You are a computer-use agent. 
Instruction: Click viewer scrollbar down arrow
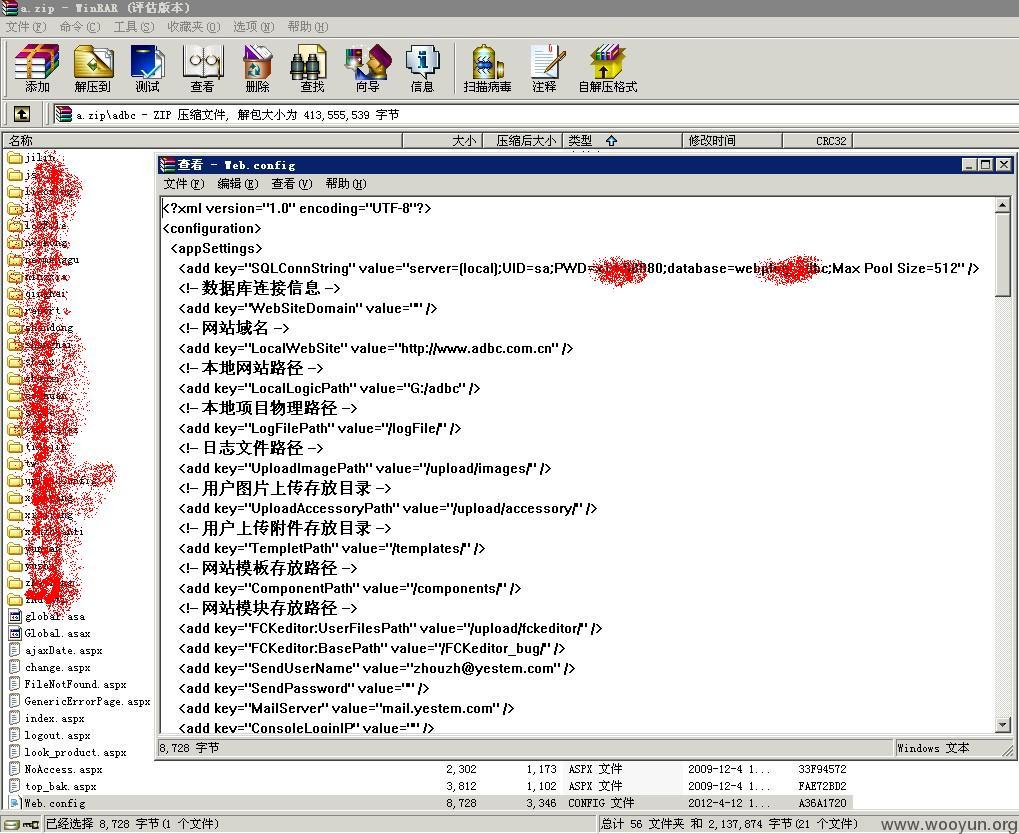tap(1003, 724)
